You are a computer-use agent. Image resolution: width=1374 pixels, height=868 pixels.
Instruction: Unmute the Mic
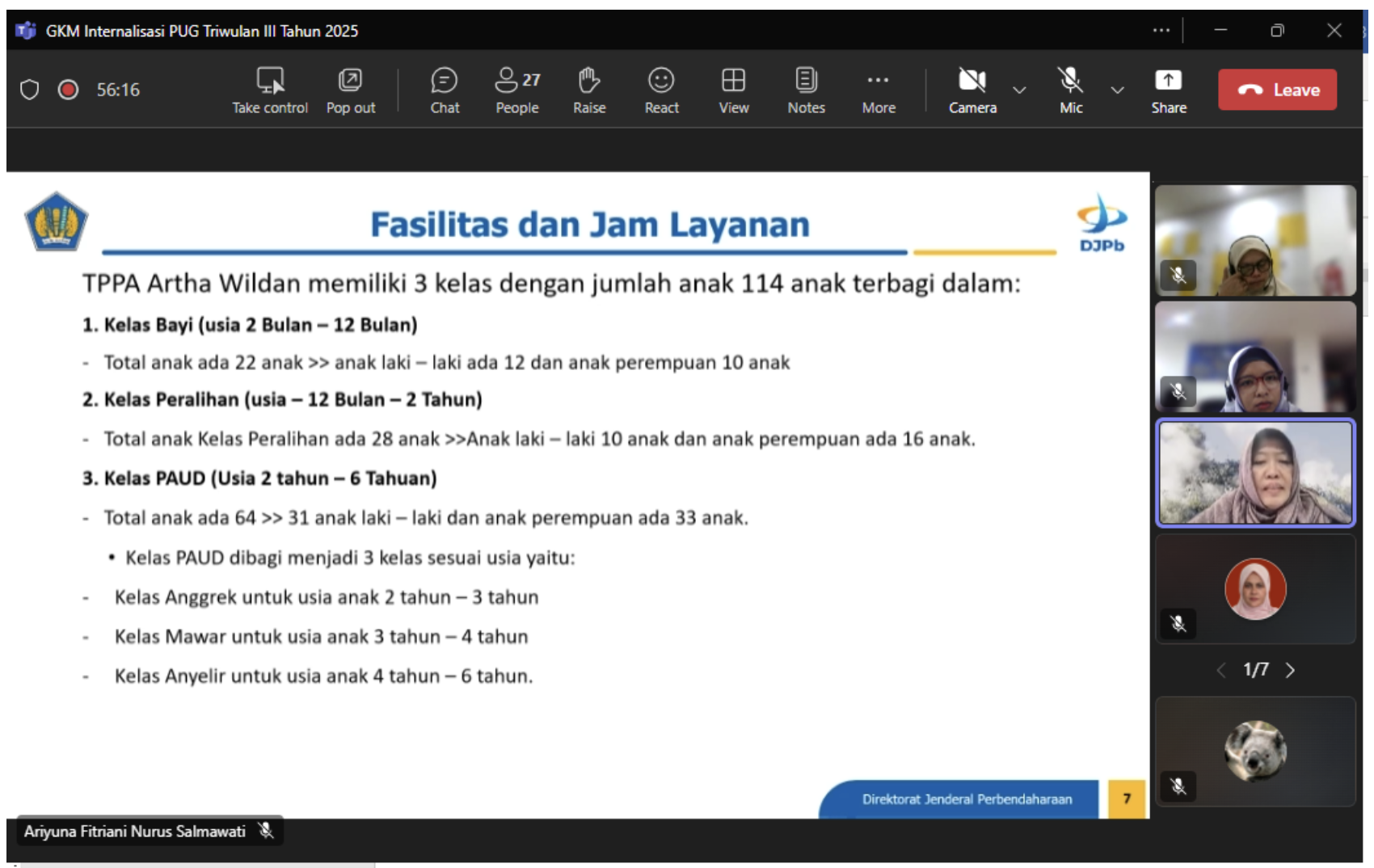[x=1070, y=90]
